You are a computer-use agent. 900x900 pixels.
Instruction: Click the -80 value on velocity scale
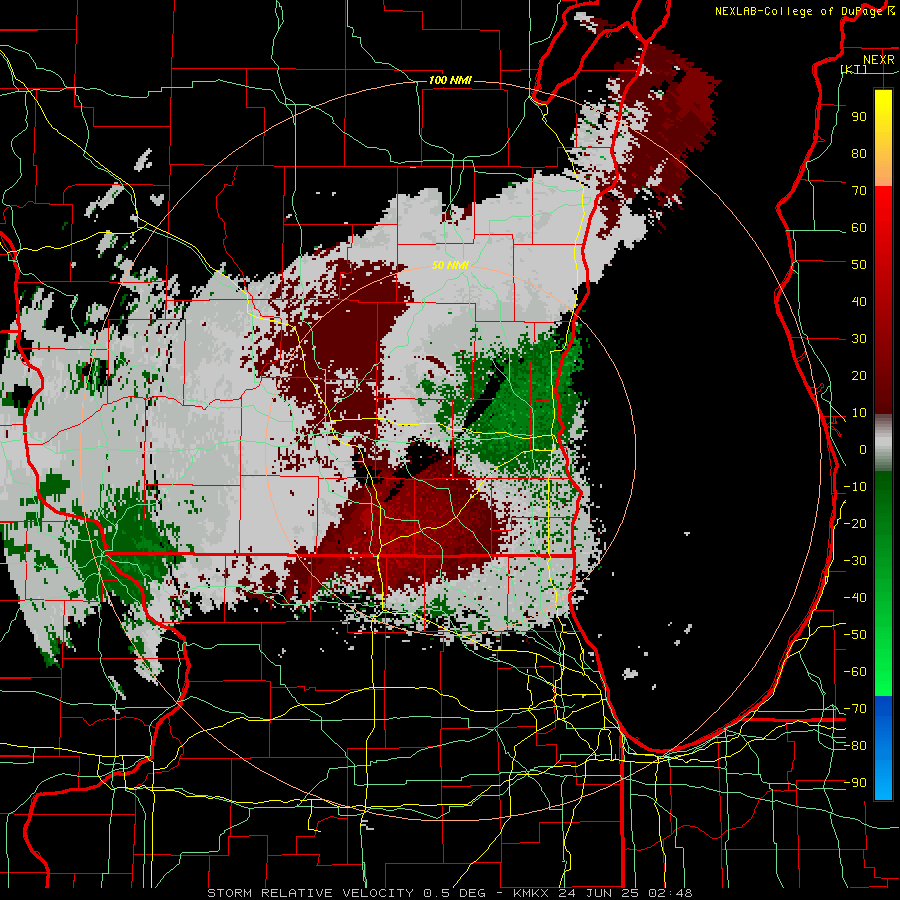point(855,746)
